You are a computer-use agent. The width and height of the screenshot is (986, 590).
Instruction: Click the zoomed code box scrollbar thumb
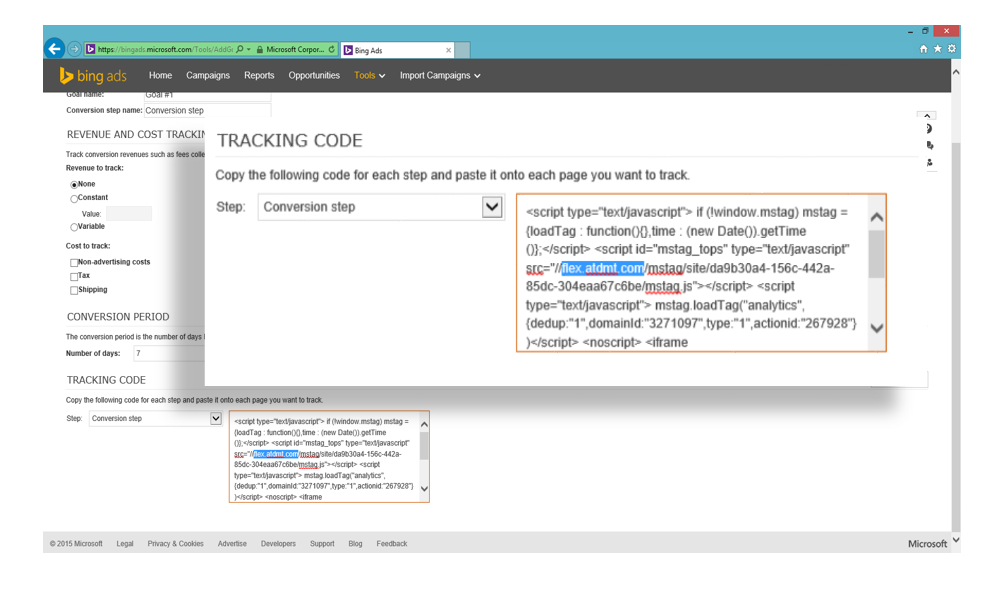click(x=877, y=253)
